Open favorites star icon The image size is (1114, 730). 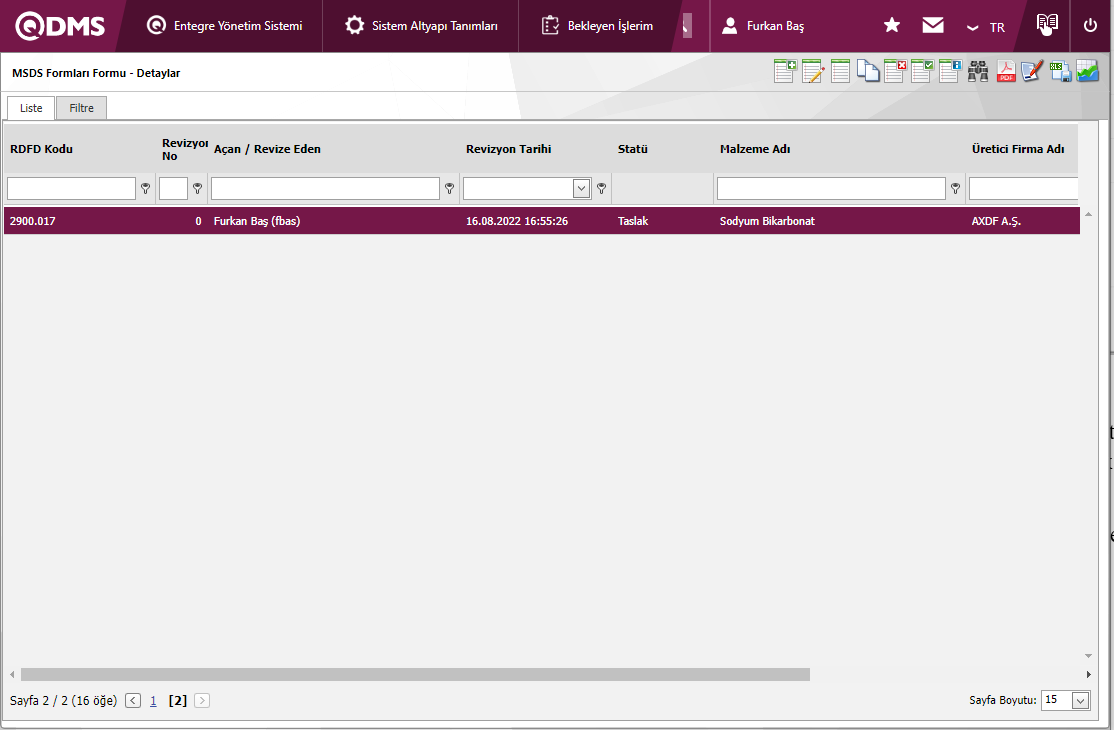click(892, 26)
